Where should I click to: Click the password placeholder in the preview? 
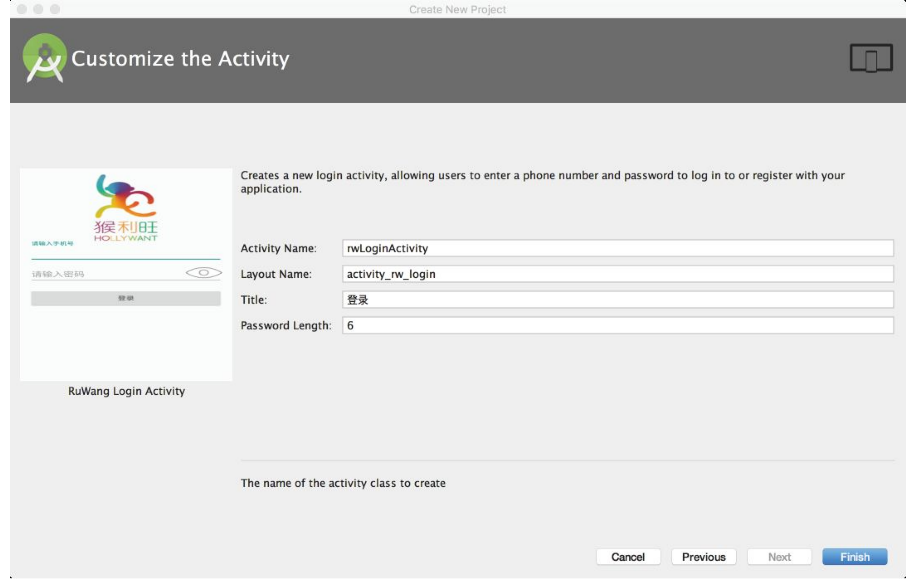pyautogui.click(x=58, y=274)
